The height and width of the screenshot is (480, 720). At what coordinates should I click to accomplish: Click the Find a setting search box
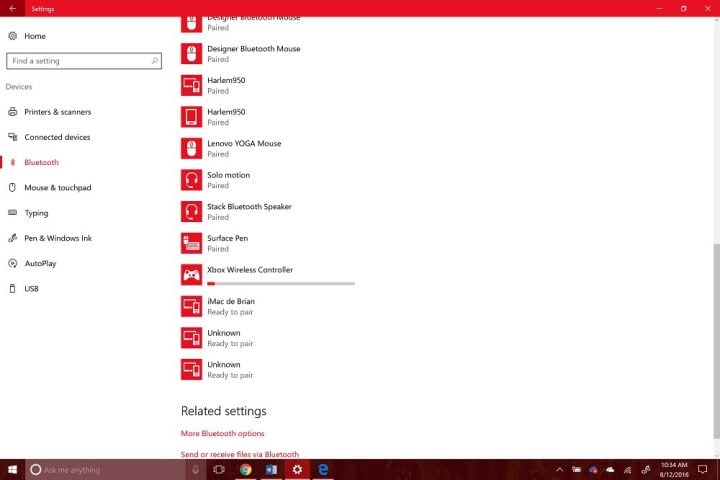tap(84, 61)
